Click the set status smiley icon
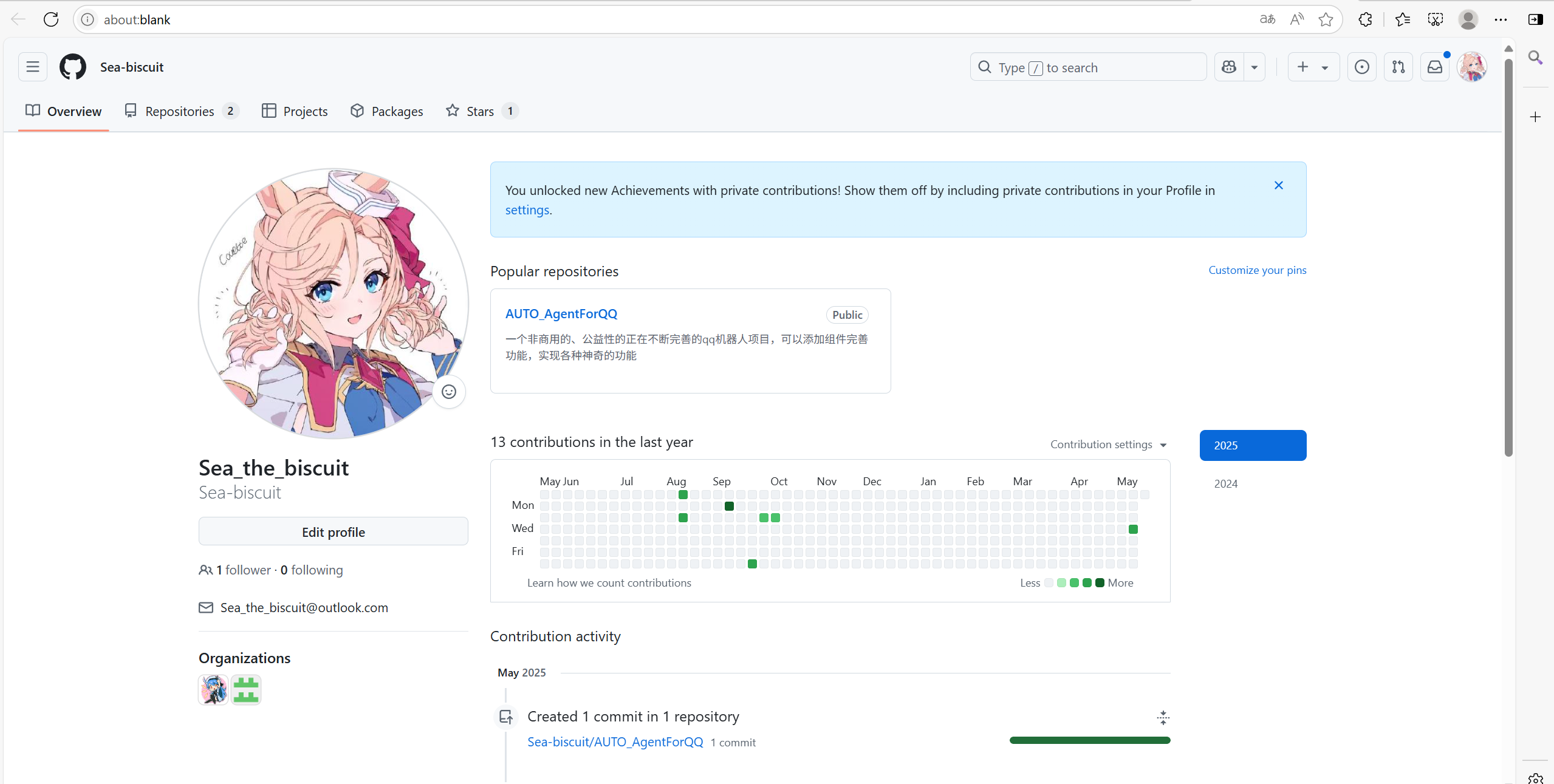This screenshot has width=1554, height=784. (x=449, y=392)
